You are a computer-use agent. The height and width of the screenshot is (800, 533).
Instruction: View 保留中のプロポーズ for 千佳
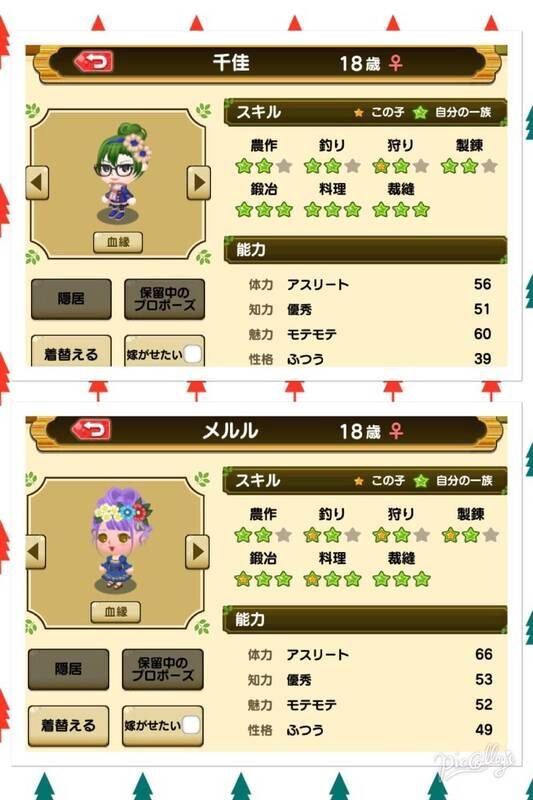164,299
